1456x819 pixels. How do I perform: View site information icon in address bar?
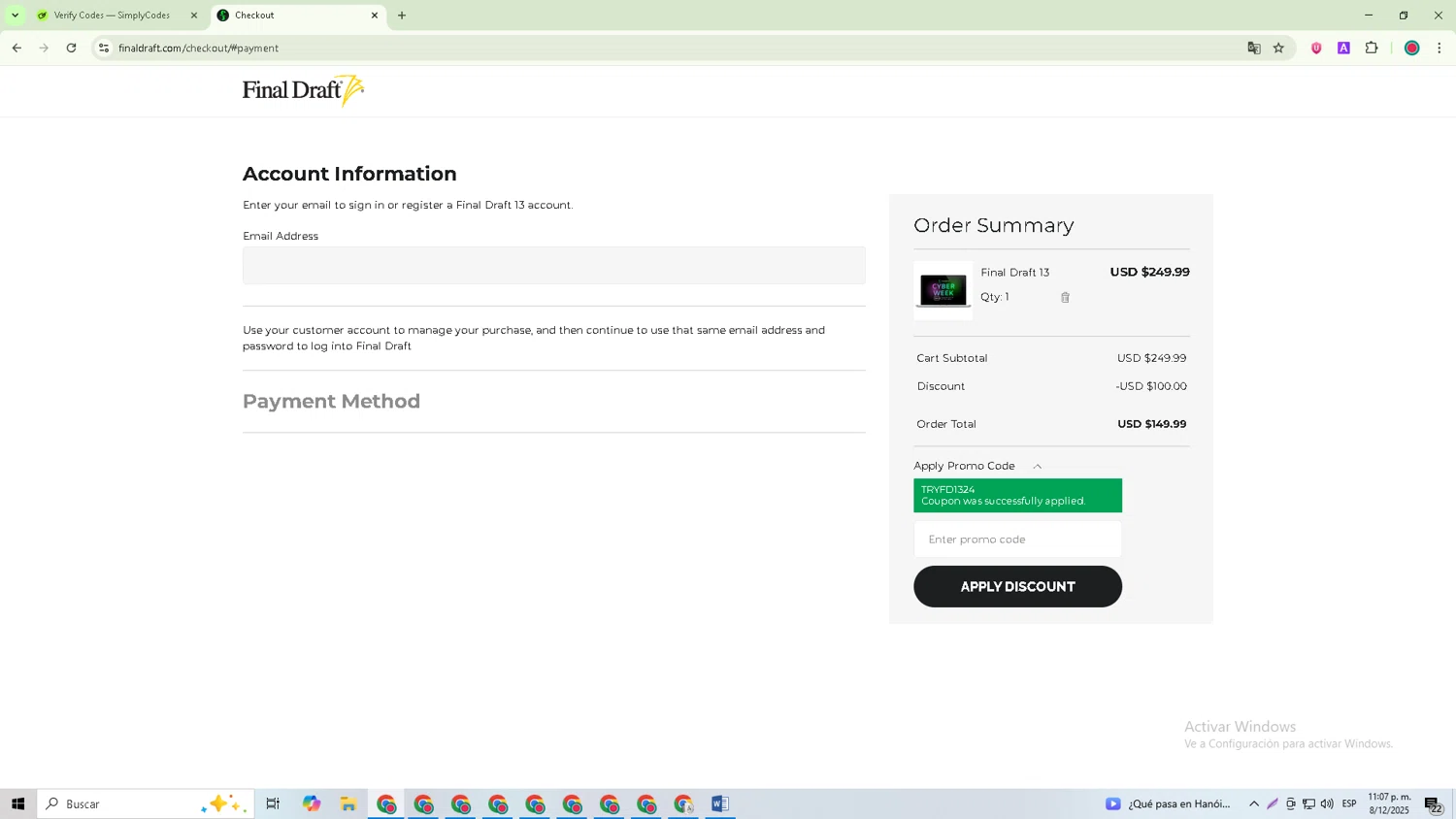104,48
